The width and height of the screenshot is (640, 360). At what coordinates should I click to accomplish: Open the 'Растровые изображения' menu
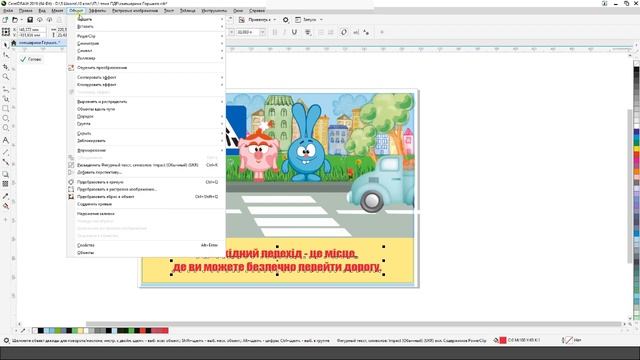point(135,11)
